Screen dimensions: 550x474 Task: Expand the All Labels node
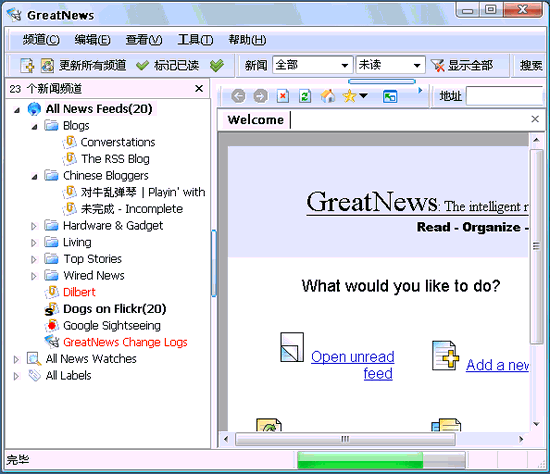[x=16, y=376]
